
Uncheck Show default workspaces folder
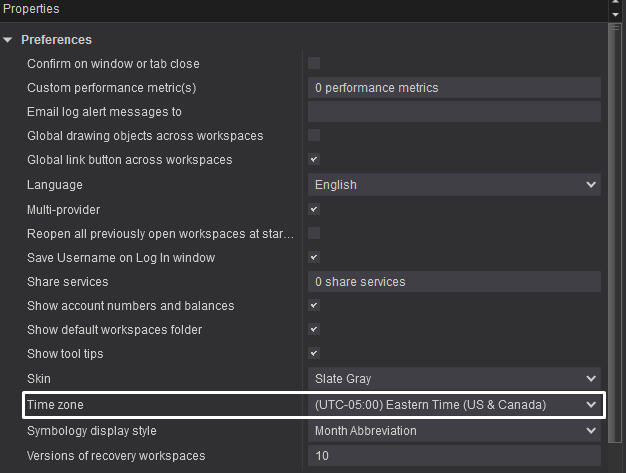click(x=314, y=330)
